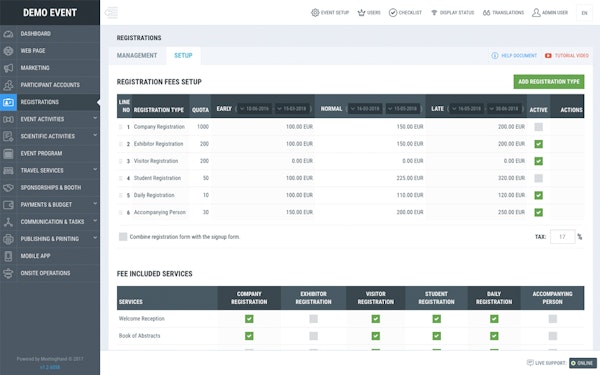Screen dimensions: 600x375
Task: Enable the Company Registration active checkbox
Action: coord(538,127)
